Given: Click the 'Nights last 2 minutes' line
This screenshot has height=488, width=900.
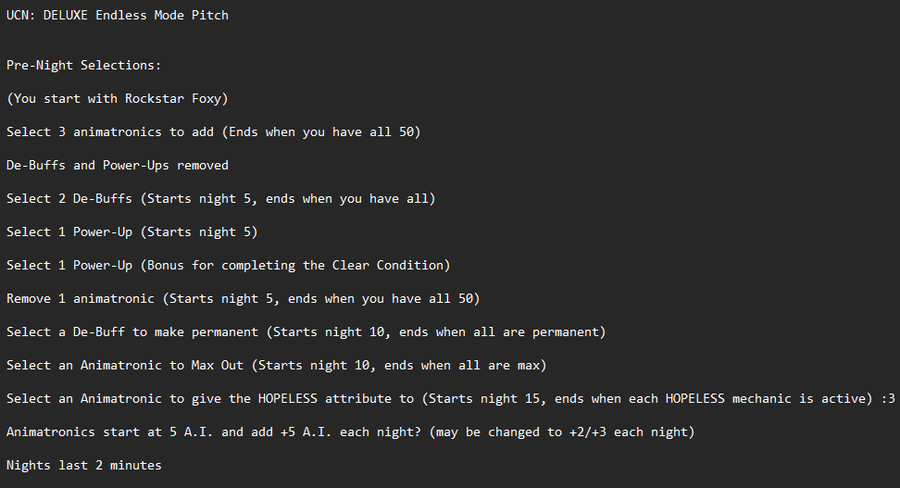Looking at the screenshot, I should click(84, 465).
